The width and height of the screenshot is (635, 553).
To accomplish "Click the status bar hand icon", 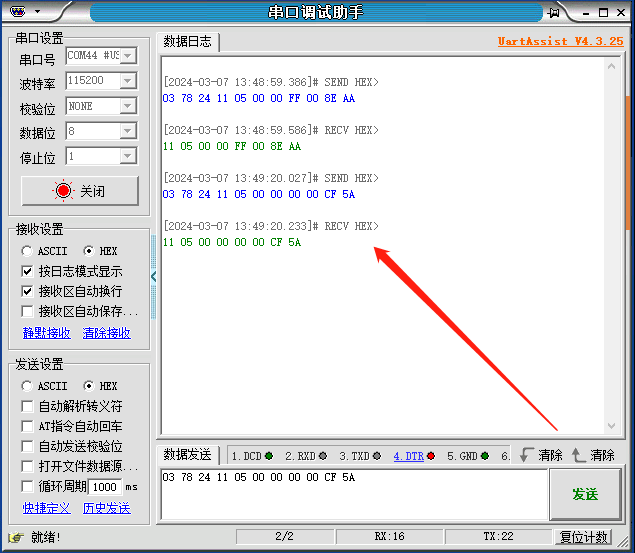I will [x=16, y=538].
